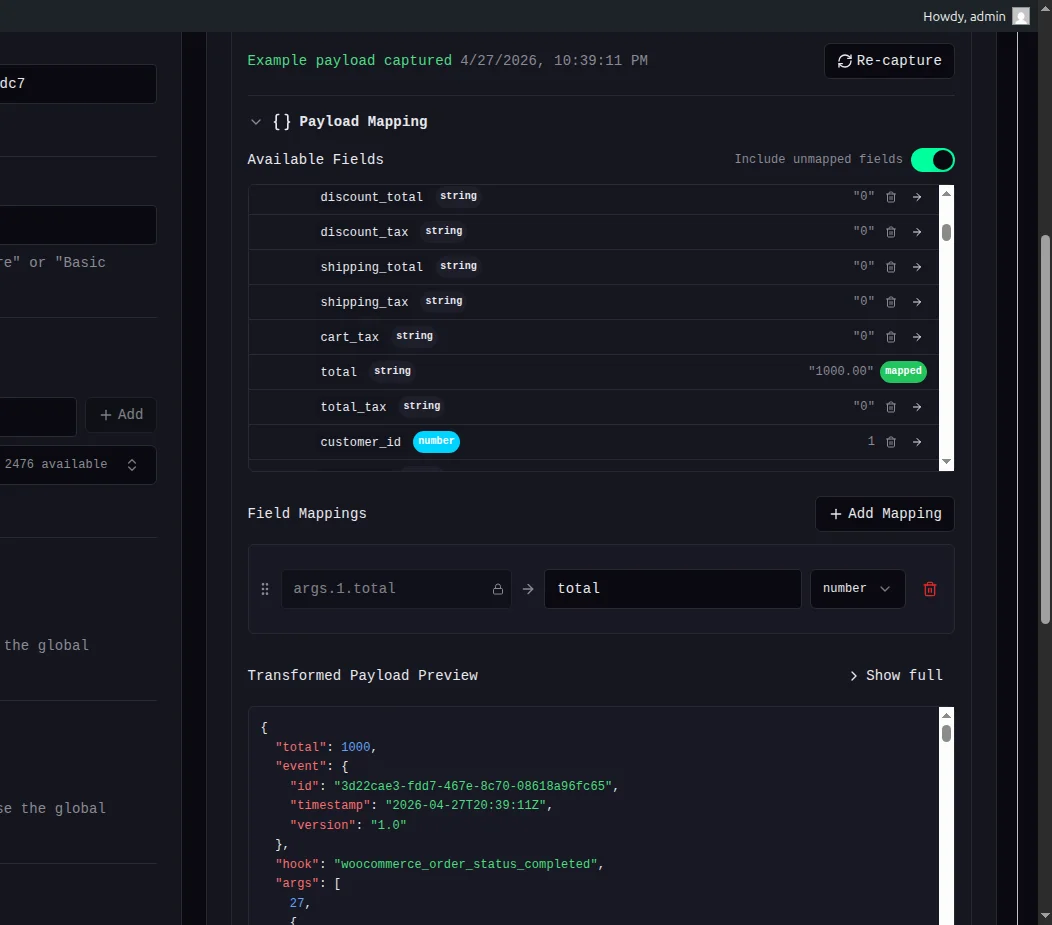
Task: Click the mapped badge on total
Action: 903,372
